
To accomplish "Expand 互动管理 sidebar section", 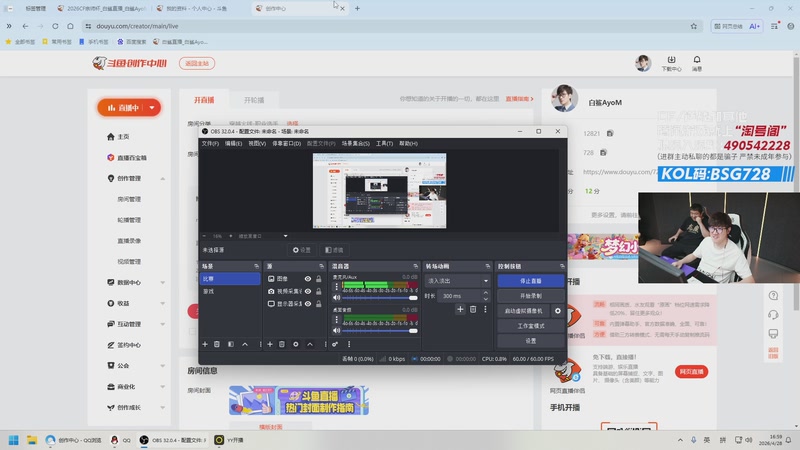I will click(x=163, y=324).
